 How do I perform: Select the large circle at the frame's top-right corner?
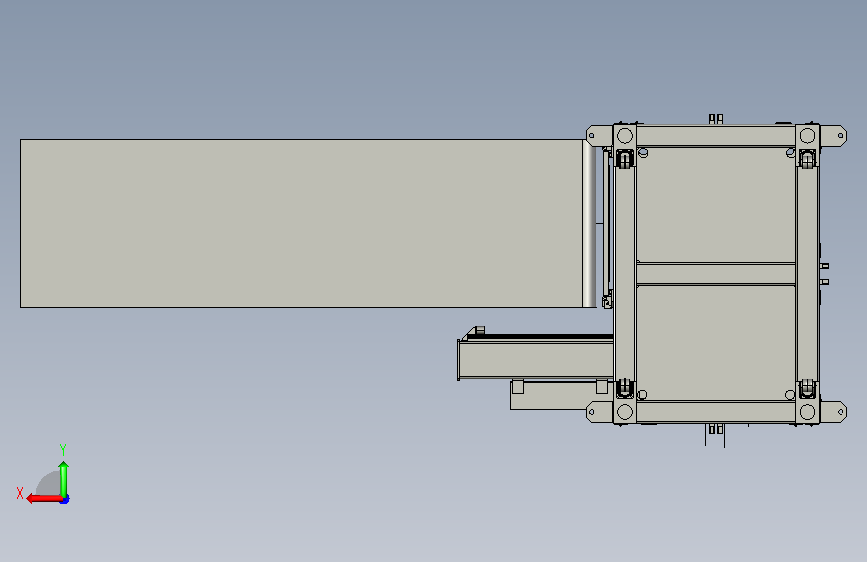(807, 136)
